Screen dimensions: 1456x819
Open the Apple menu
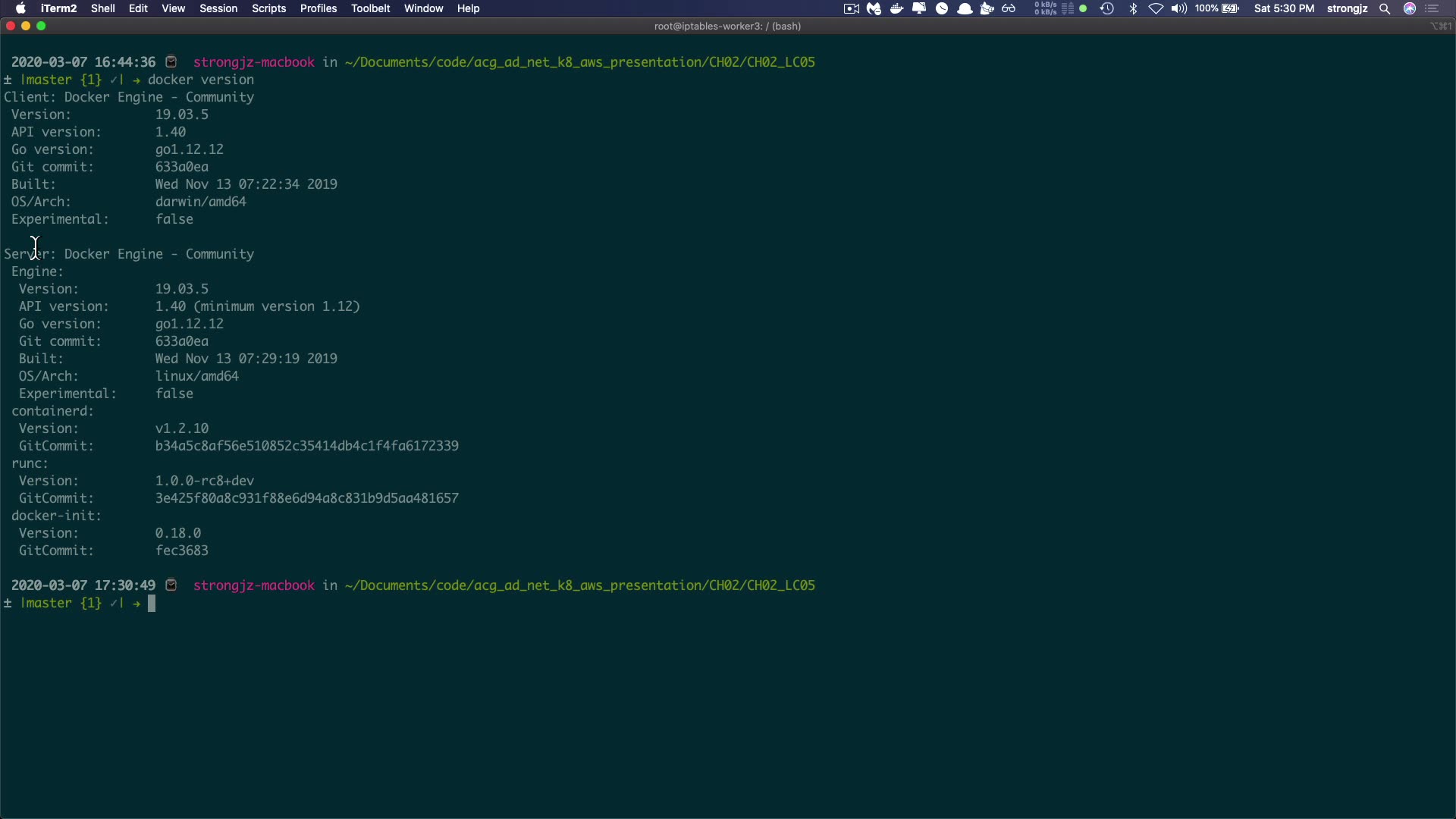click(x=20, y=8)
